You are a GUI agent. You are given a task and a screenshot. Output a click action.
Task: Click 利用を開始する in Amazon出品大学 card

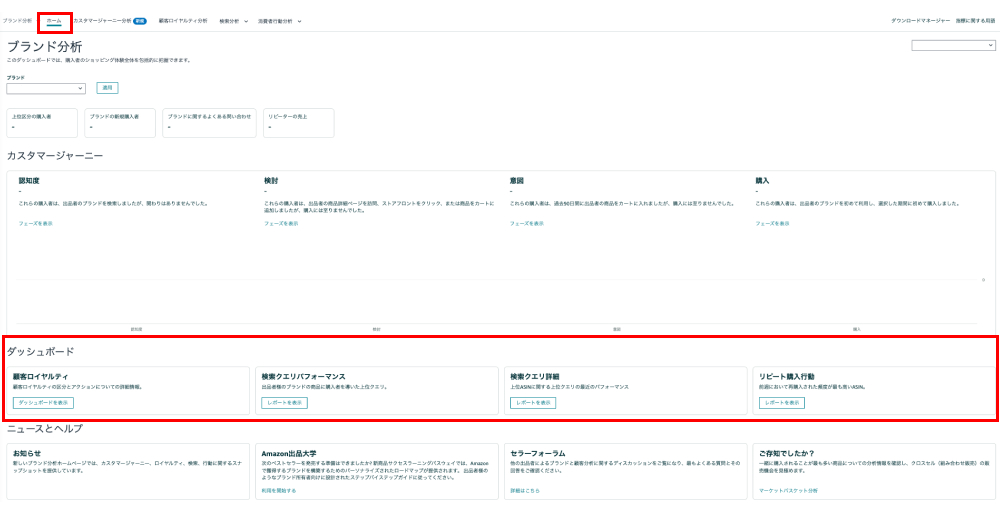tap(279, 491)
